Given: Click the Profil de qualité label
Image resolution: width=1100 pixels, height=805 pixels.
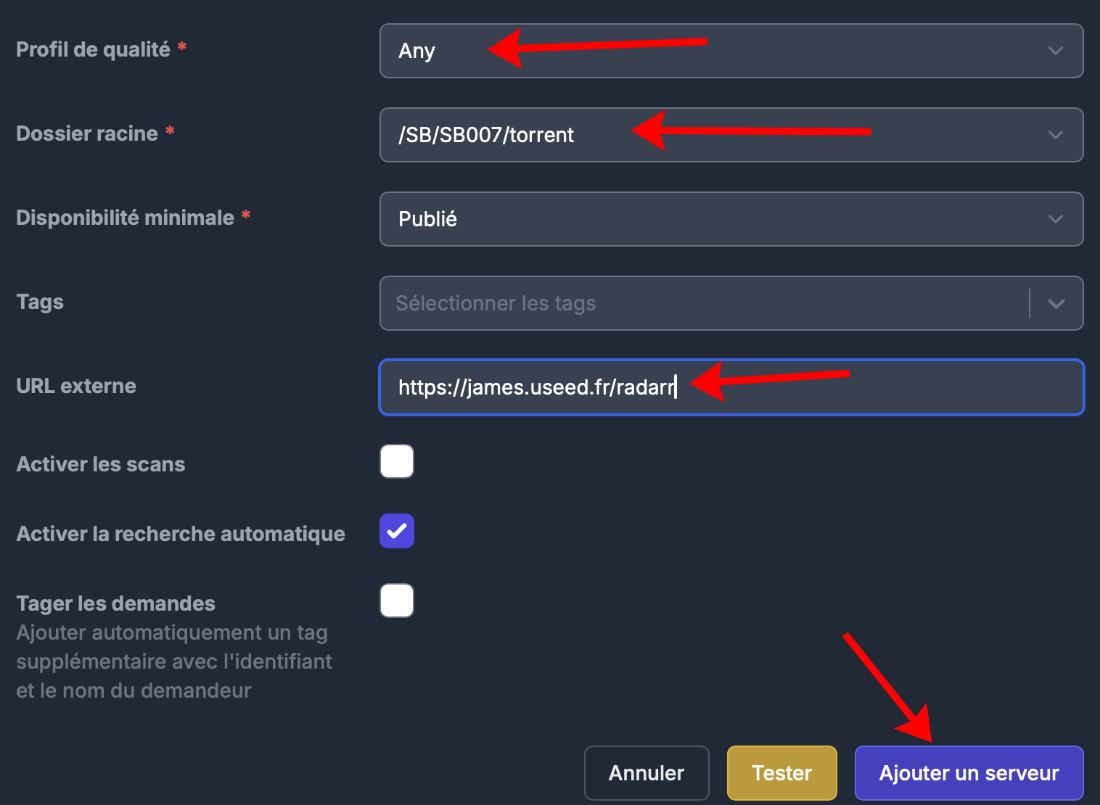Looking at the screenshot, I should click(x=93, y=49).
